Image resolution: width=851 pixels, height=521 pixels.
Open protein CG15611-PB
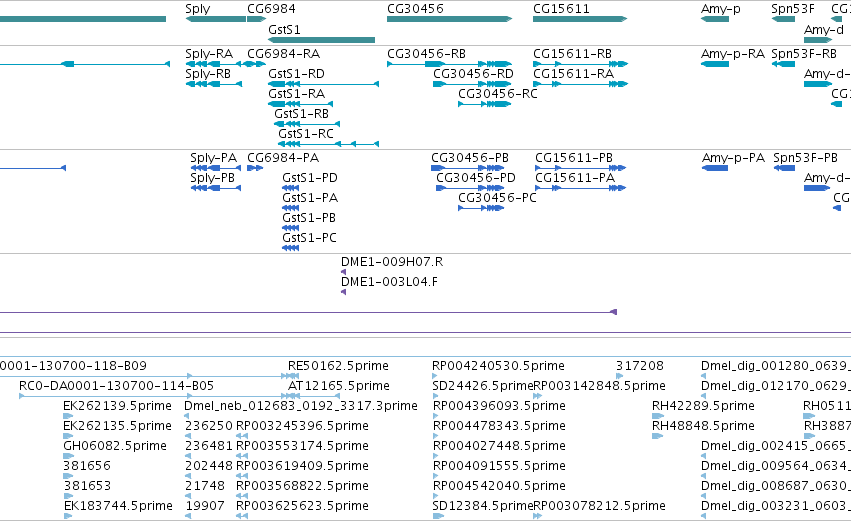click(574, 158)
